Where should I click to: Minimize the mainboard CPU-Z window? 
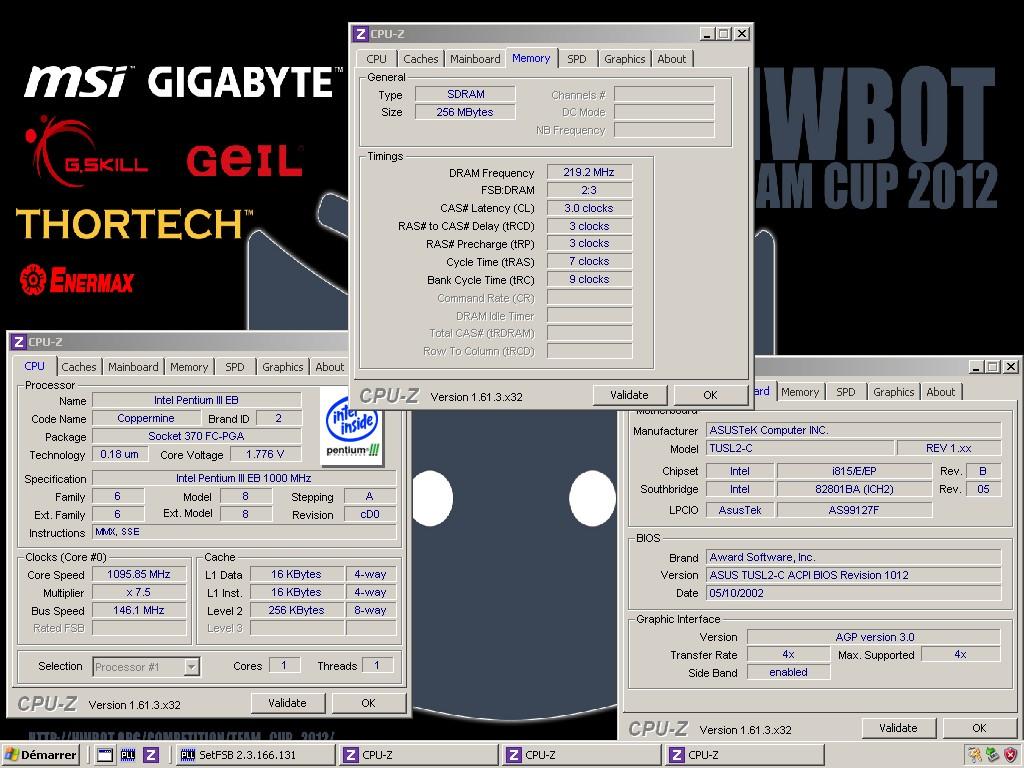pos(976,367)
